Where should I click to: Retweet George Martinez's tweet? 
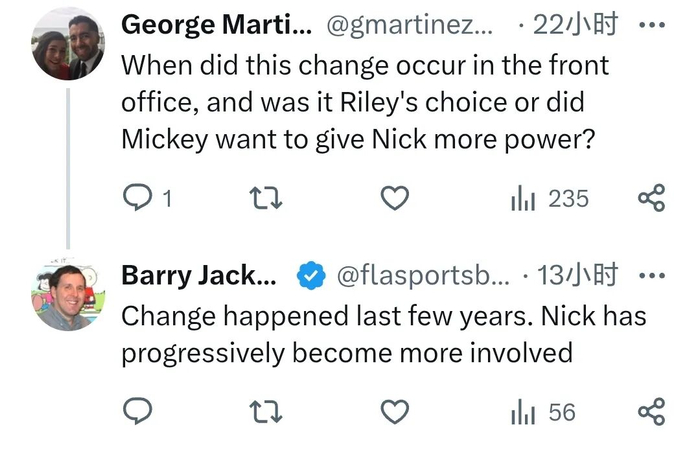click(267, 199)
